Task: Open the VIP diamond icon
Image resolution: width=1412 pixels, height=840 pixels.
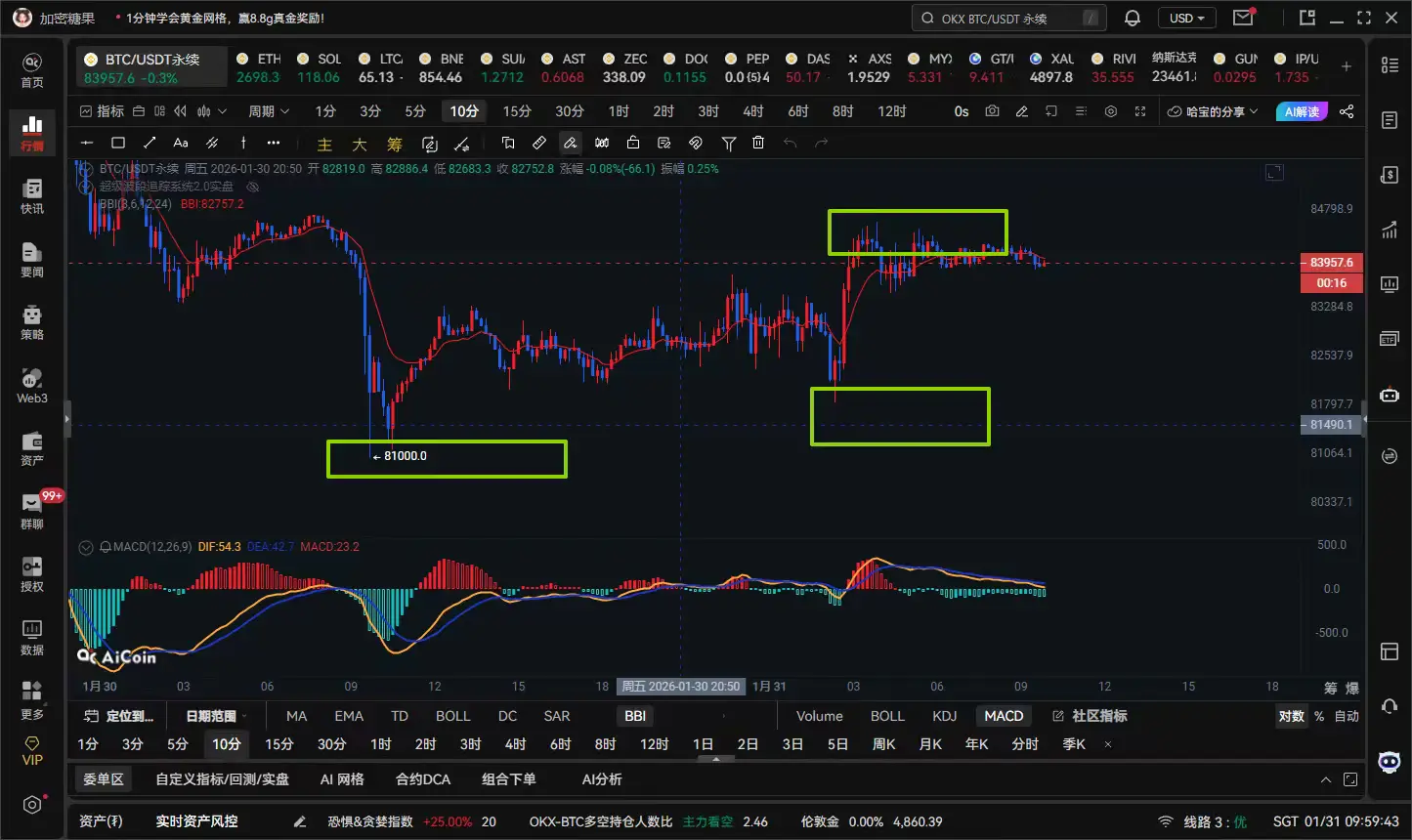Action: coord(32,750)
